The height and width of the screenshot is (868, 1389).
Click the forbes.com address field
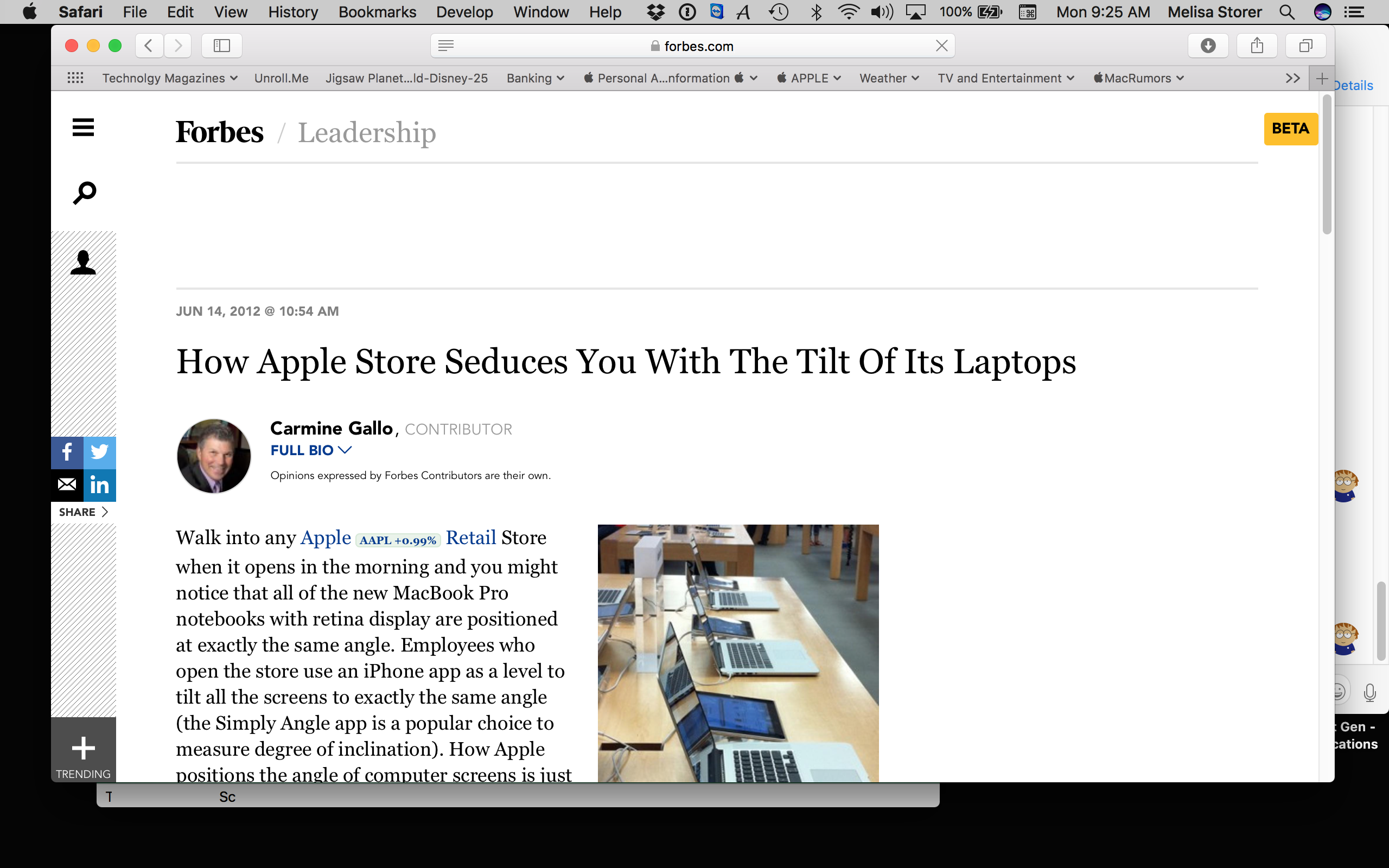coord(693,46)
